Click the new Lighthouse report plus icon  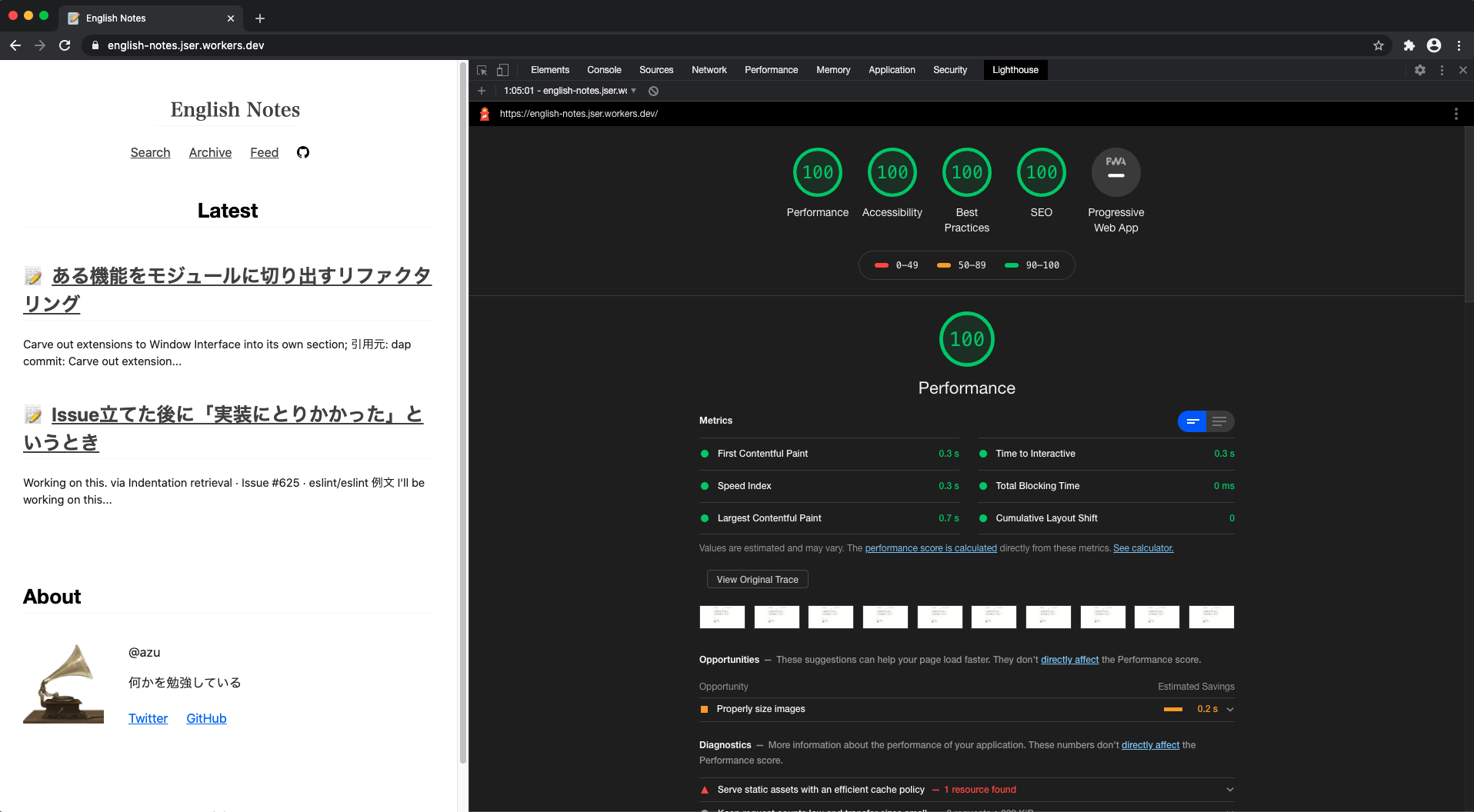click(x=482, y=91)
